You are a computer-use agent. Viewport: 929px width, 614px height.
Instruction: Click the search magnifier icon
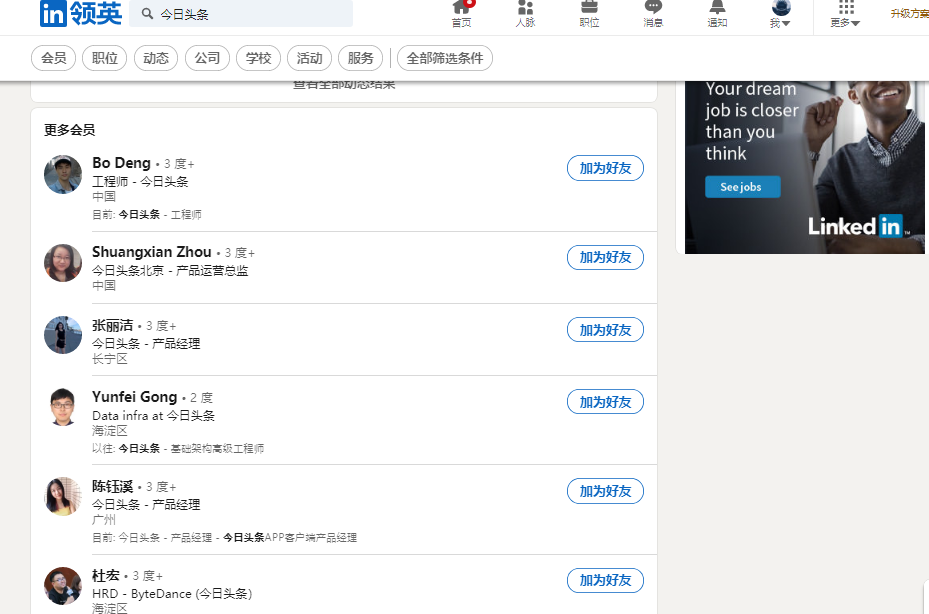(x=148, y=14)
